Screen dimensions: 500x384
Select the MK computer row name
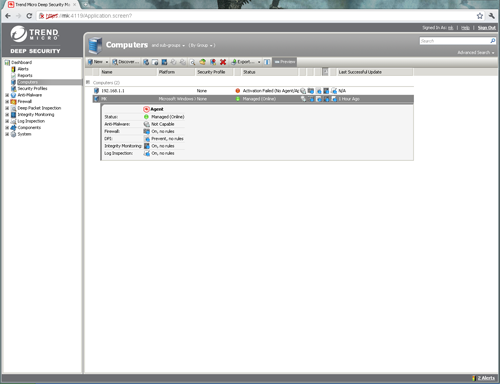tap(104, 99)
